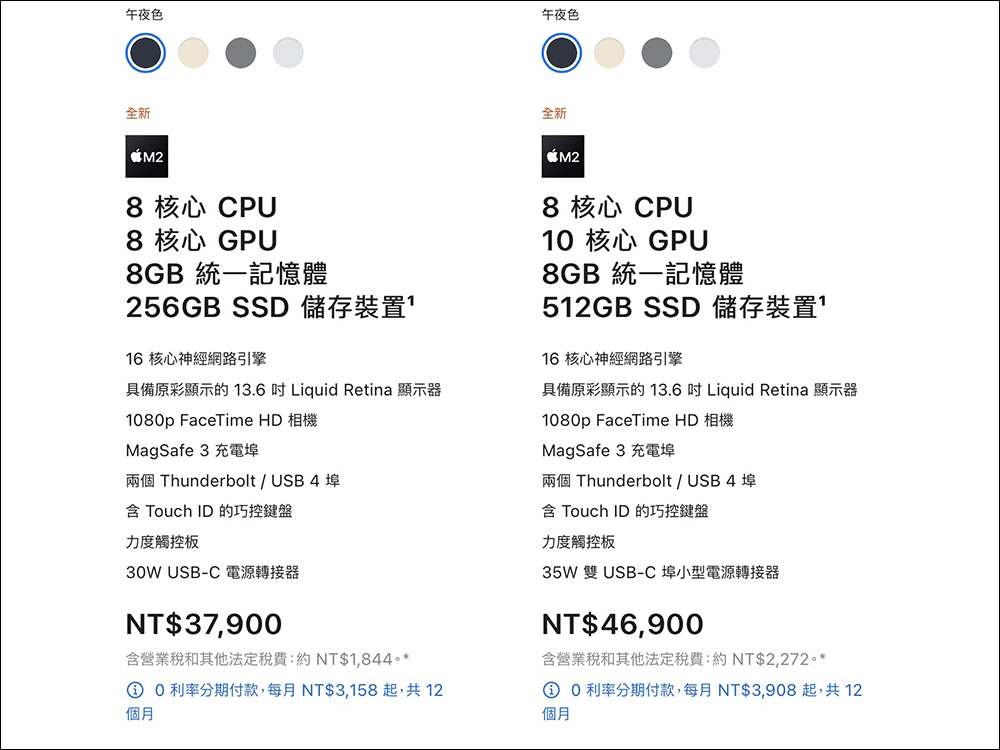The height and width of the screenshot is (750, 1000).
Task: Click footnote 1 after the 256GB SSD storage text
Action: tap(410, 301)
